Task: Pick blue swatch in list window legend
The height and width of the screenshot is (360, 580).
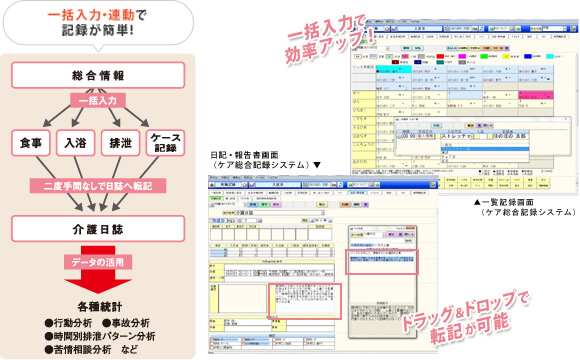Action: pyautogui.click(x=528, y=56)
